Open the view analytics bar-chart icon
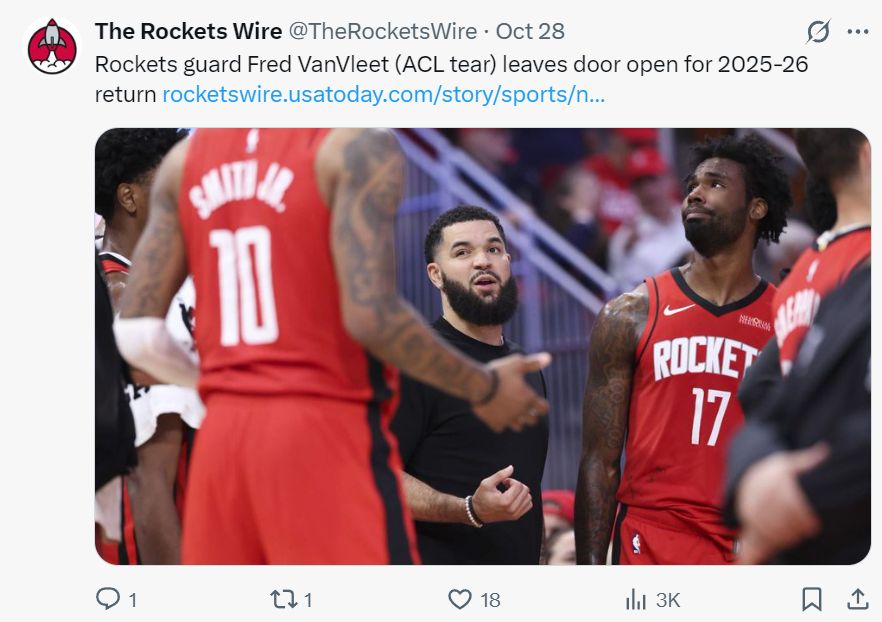 (636, 600)
